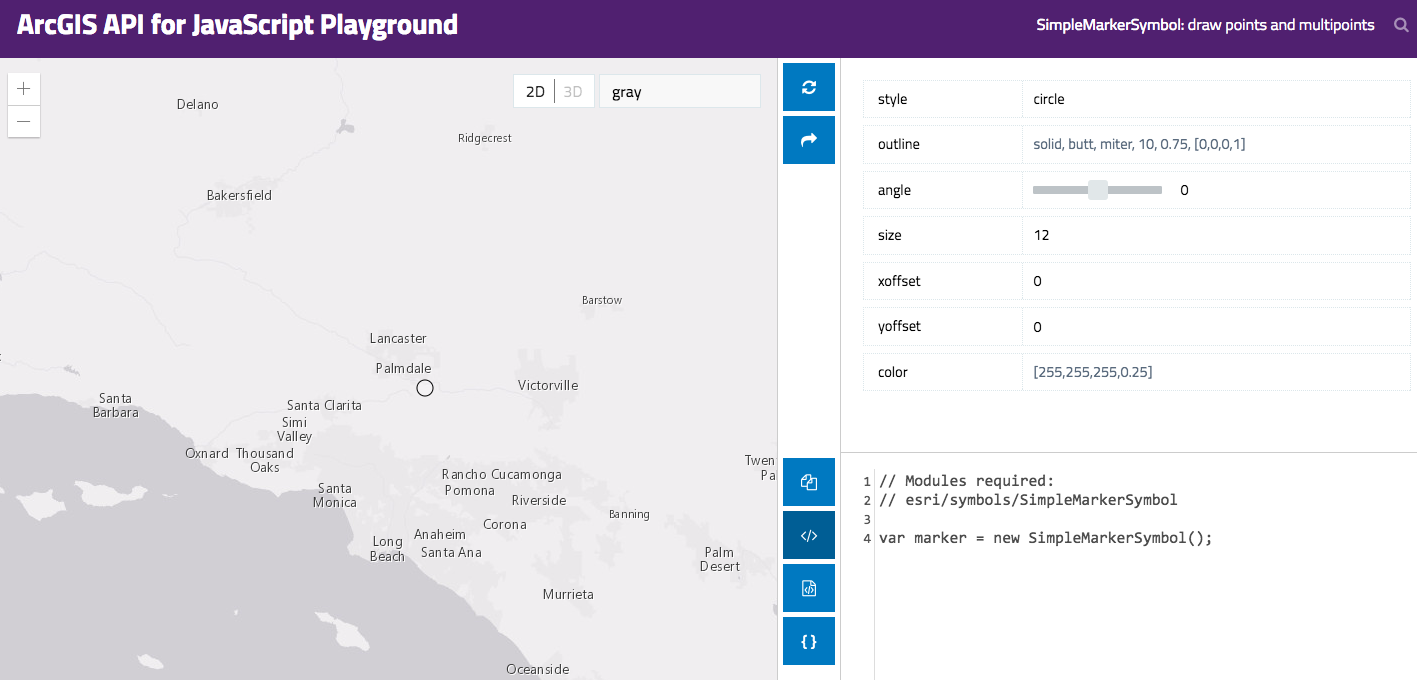Viewport: 1417px width, 680px height.
Task: Click the ArcGIS API for JavaScript Playground title
Action: [237, 25]
